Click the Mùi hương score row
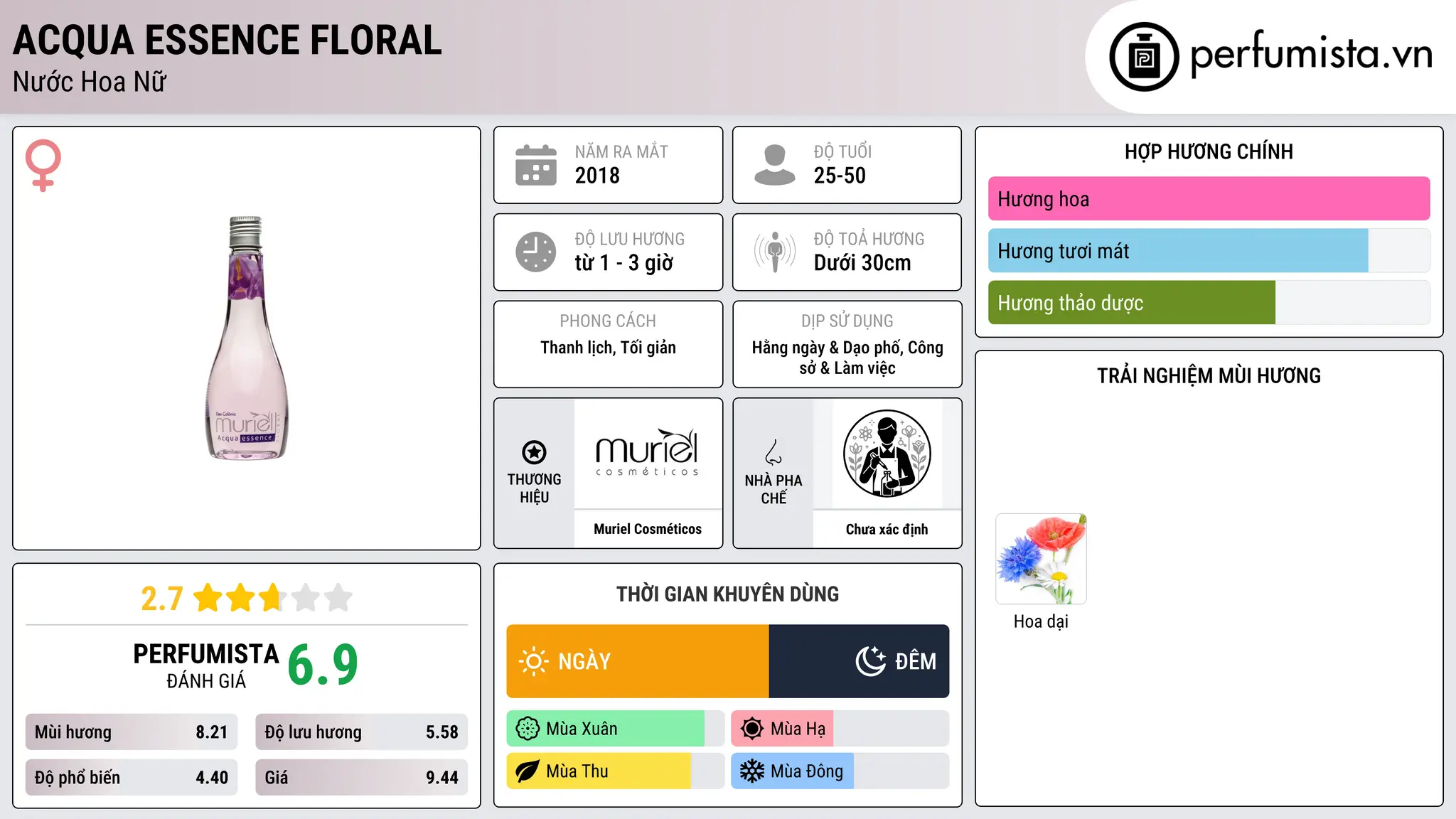1456x819 pixels. pyautogui.click(x=132, y=732)
